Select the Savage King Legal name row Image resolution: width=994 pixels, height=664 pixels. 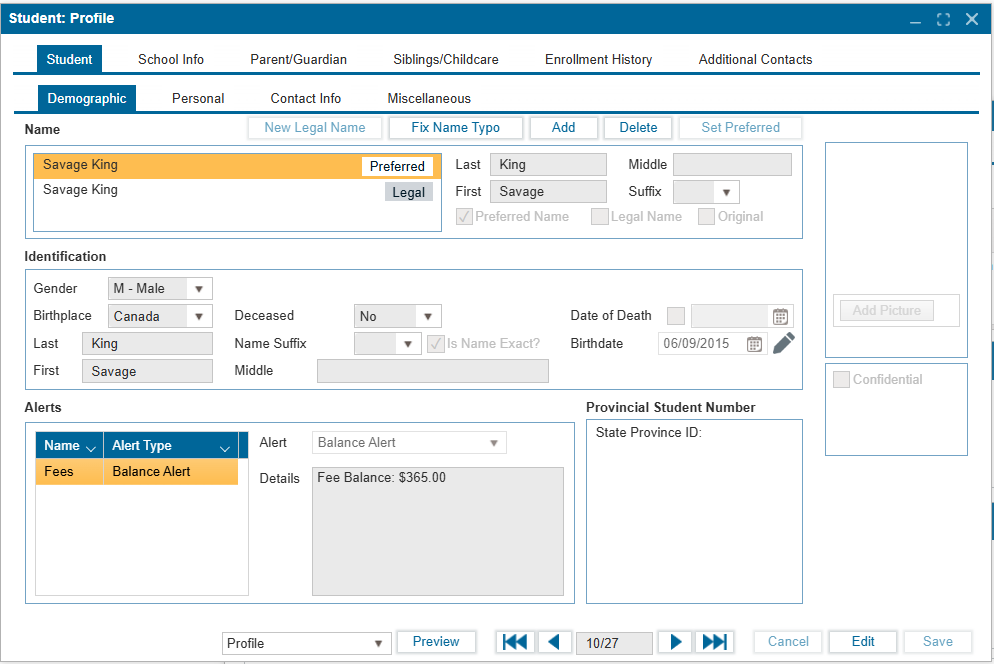[200, 191]
